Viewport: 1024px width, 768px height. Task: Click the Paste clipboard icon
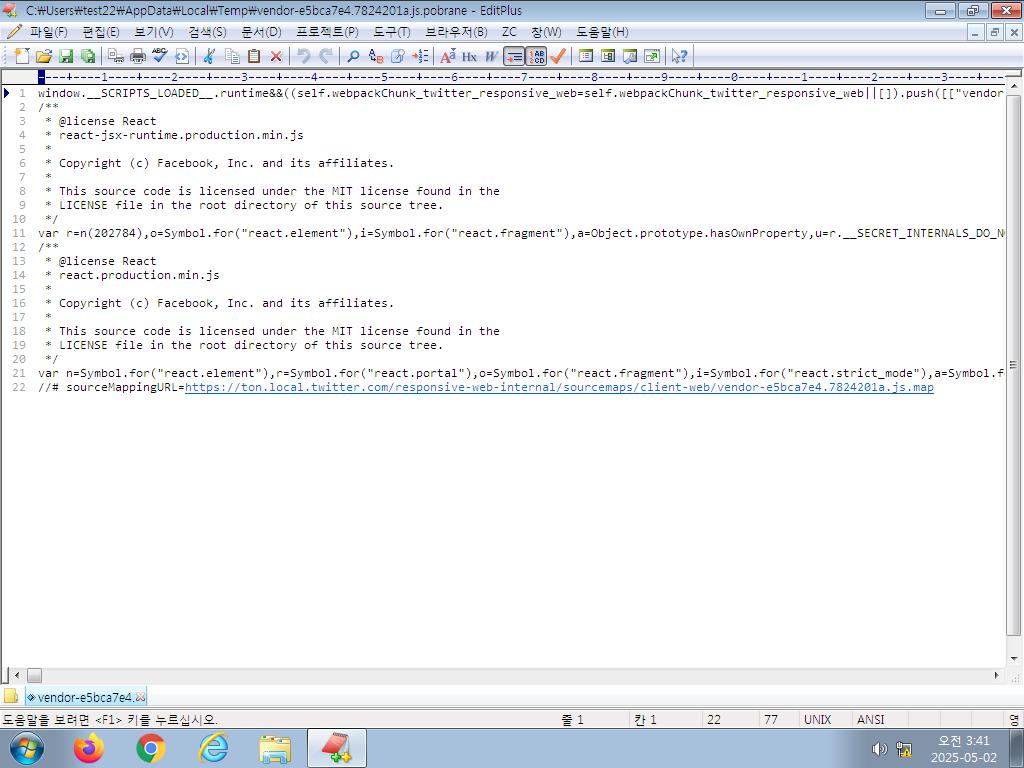pyautogui.click(x=253, y=56)
